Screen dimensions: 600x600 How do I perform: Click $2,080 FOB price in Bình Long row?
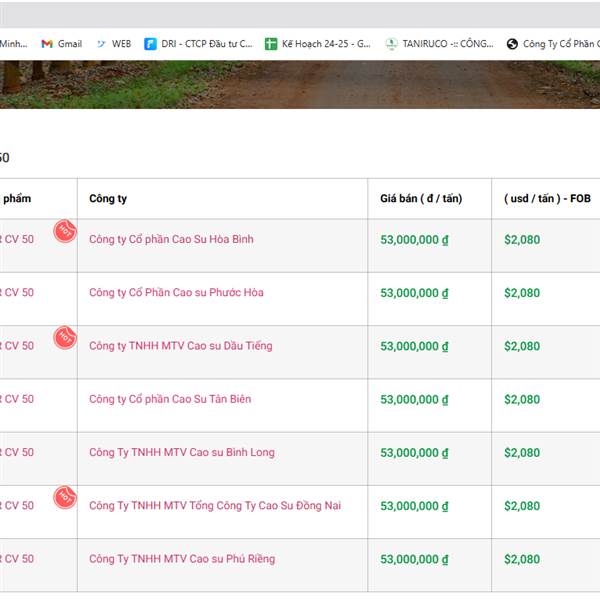pos(522,453)
